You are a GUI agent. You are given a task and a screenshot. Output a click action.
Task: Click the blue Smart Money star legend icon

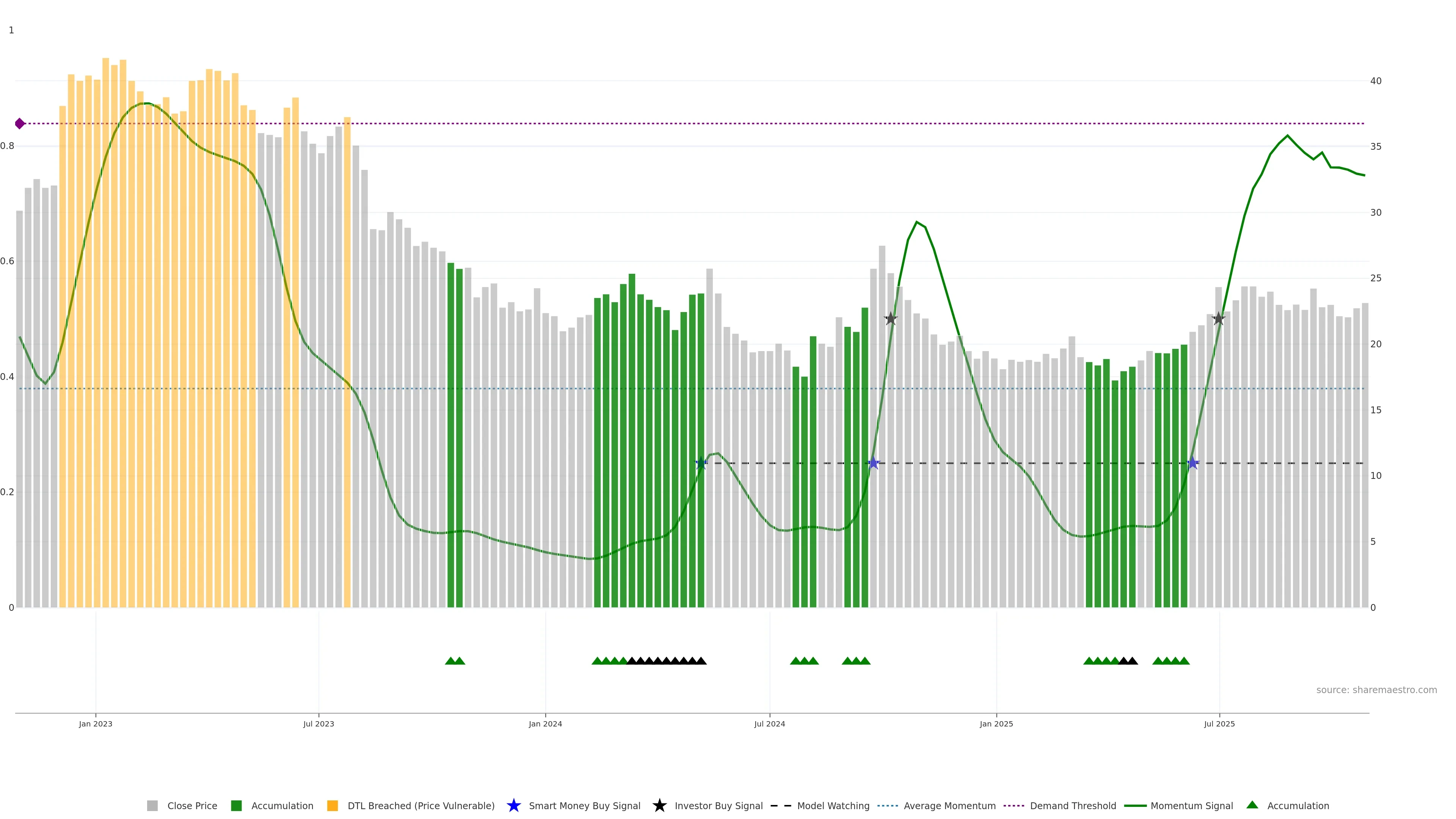pos(513,805)
